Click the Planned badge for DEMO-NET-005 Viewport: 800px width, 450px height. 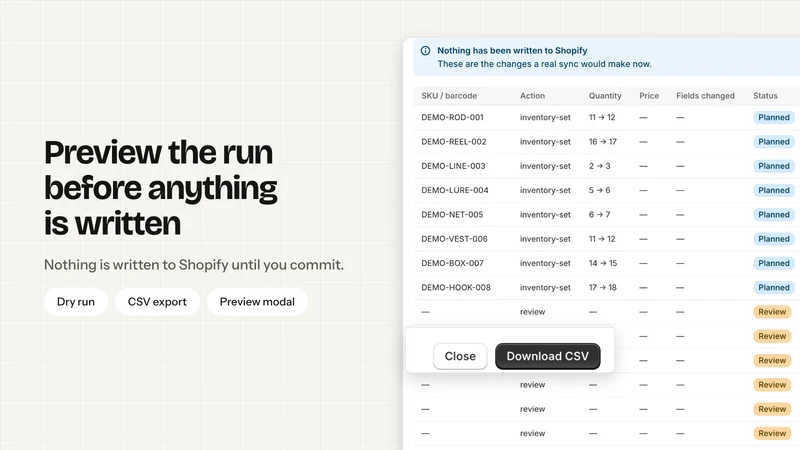[773, 215]
